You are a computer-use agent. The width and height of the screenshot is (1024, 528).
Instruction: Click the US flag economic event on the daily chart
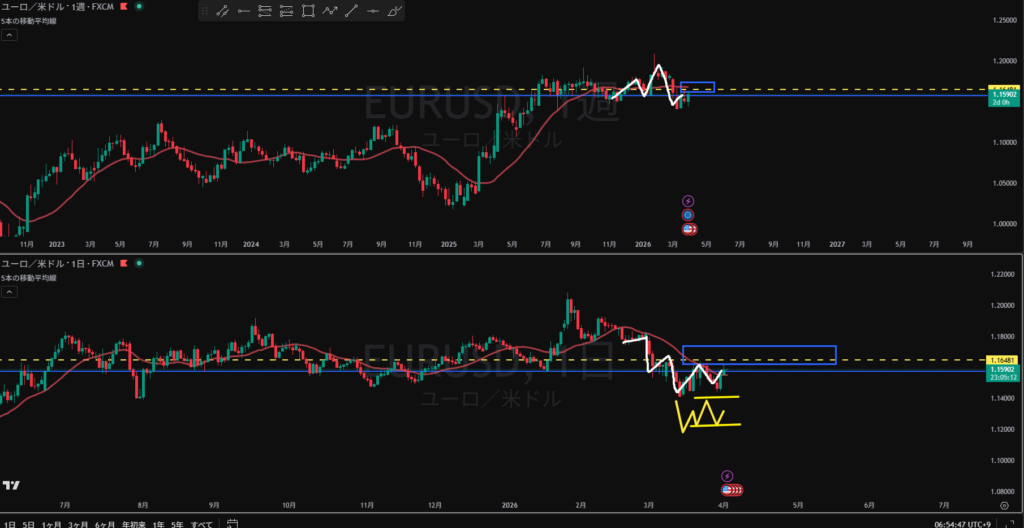[731, 490]
